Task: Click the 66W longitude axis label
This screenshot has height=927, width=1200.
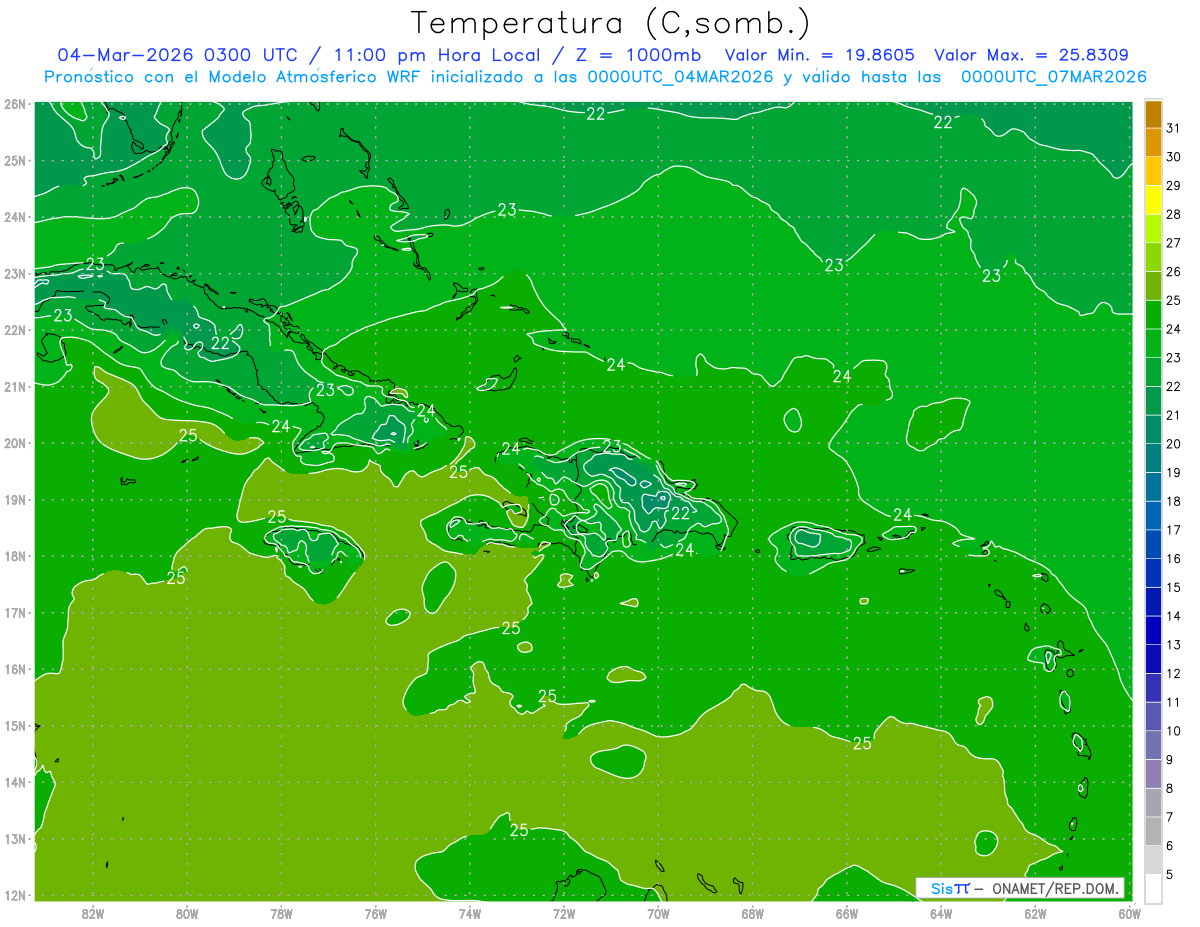Action: coord(847,913)
